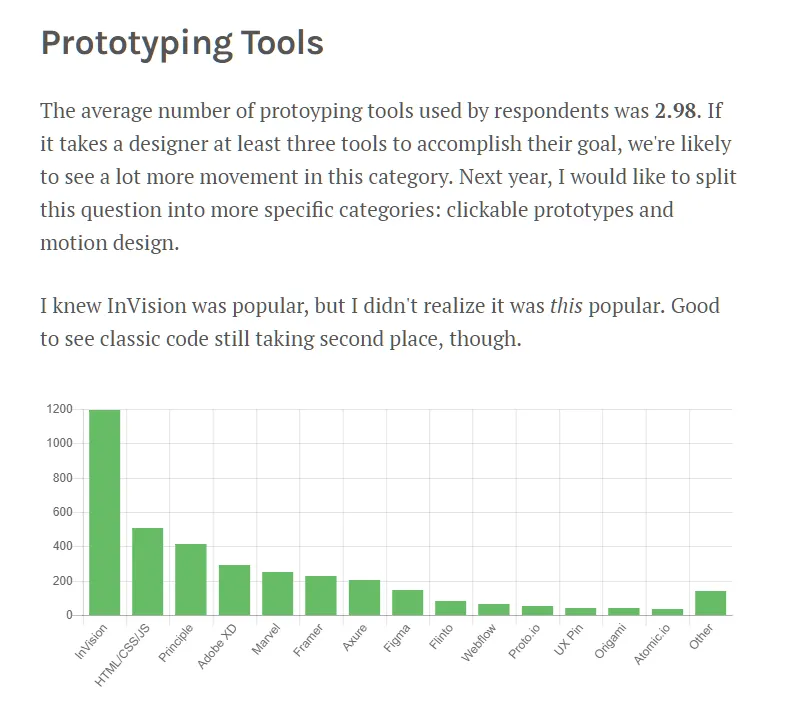
Task: Click the HTML/CSS/JS bar
Action: (x=147, y=571)
